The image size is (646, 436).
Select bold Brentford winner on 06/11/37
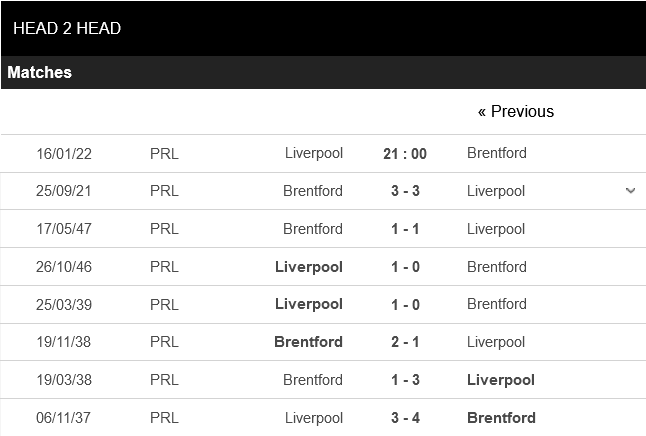(501, 418)
